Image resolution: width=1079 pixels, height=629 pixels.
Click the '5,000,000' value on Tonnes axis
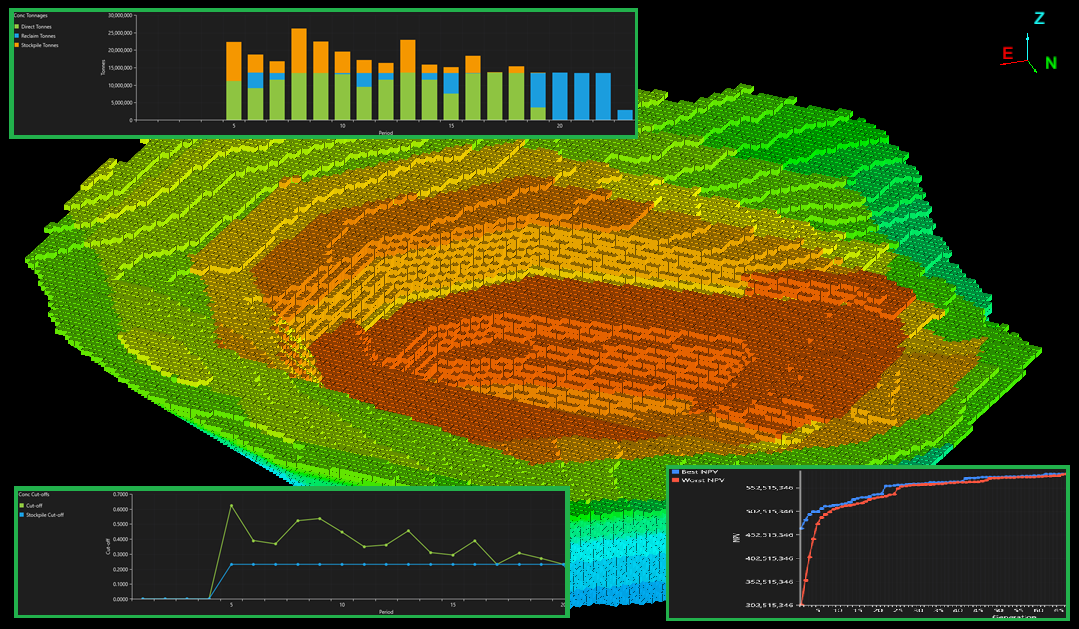tap(122, 103)
